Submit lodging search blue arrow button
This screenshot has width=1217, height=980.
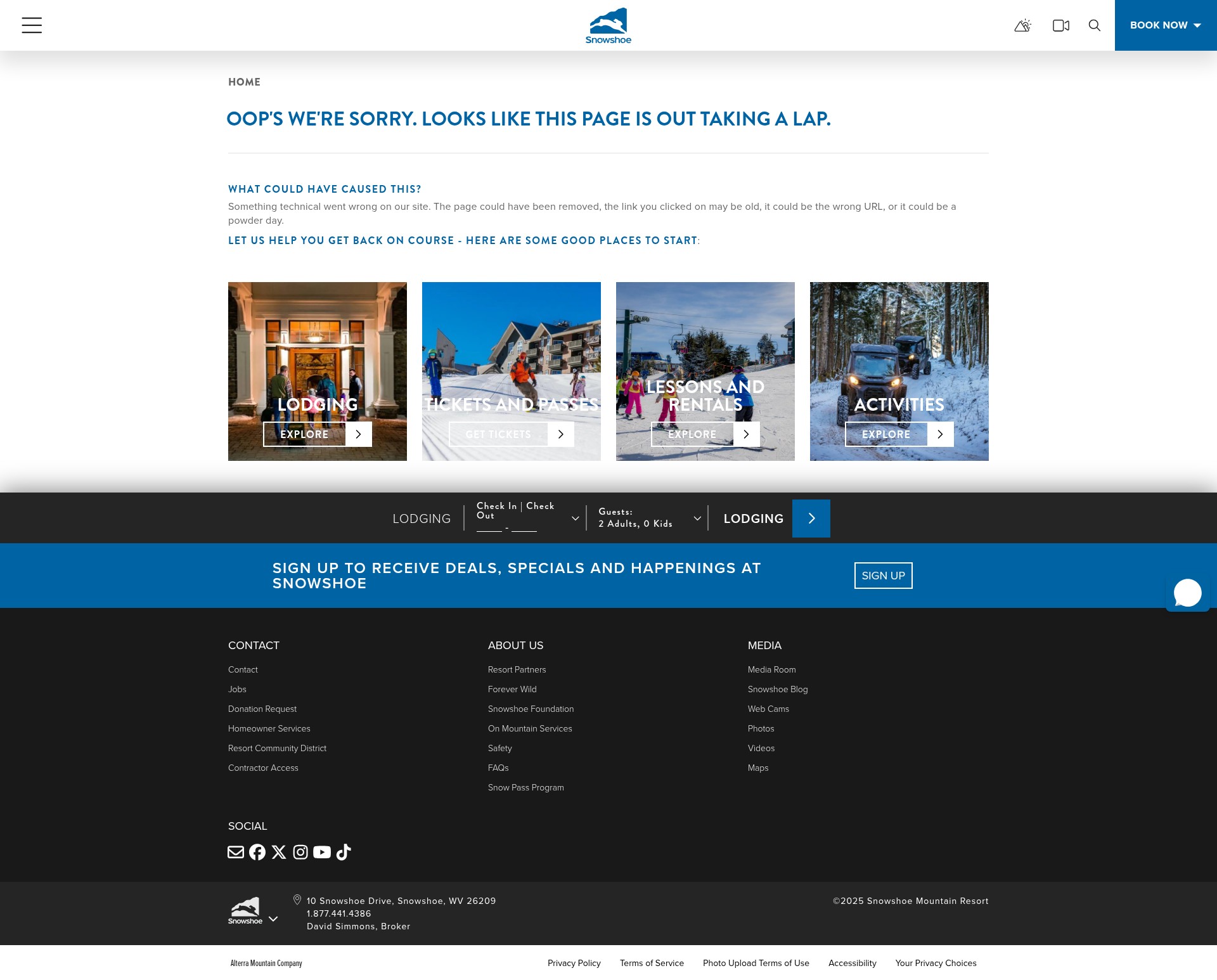point(811,519)
